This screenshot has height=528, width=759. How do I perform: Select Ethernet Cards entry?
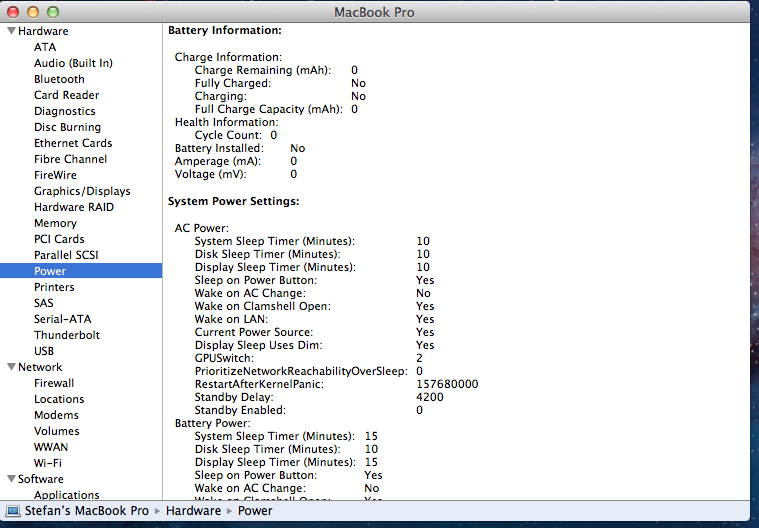(73, 143)
